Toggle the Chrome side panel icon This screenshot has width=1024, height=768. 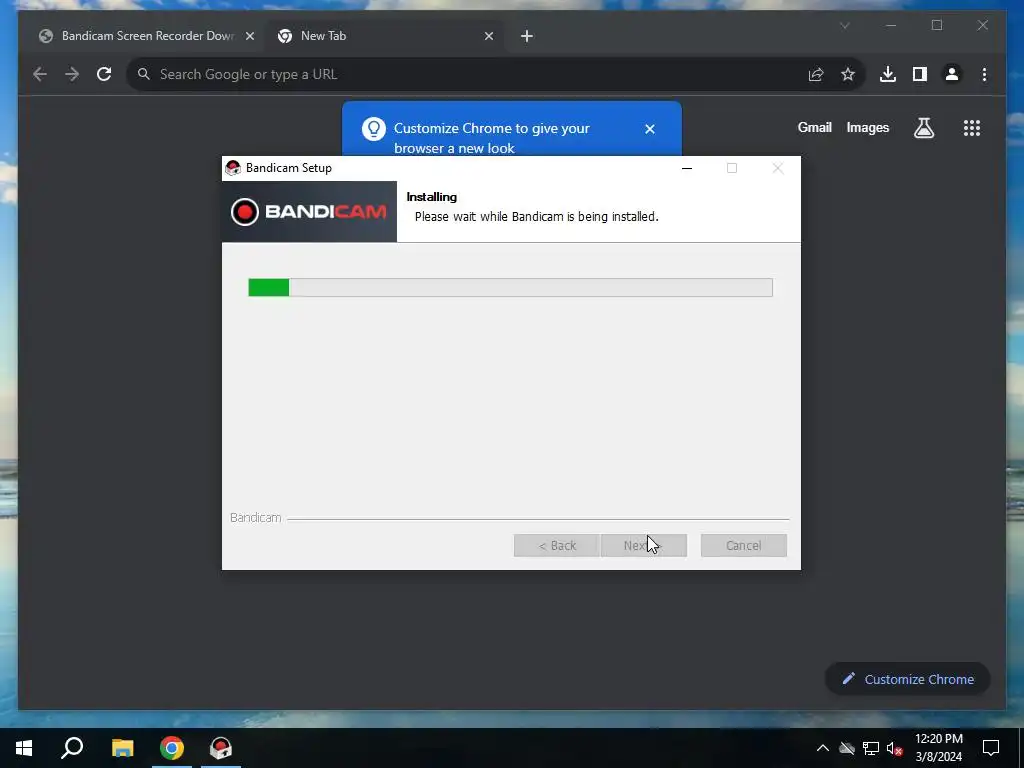tap(920, 74)
